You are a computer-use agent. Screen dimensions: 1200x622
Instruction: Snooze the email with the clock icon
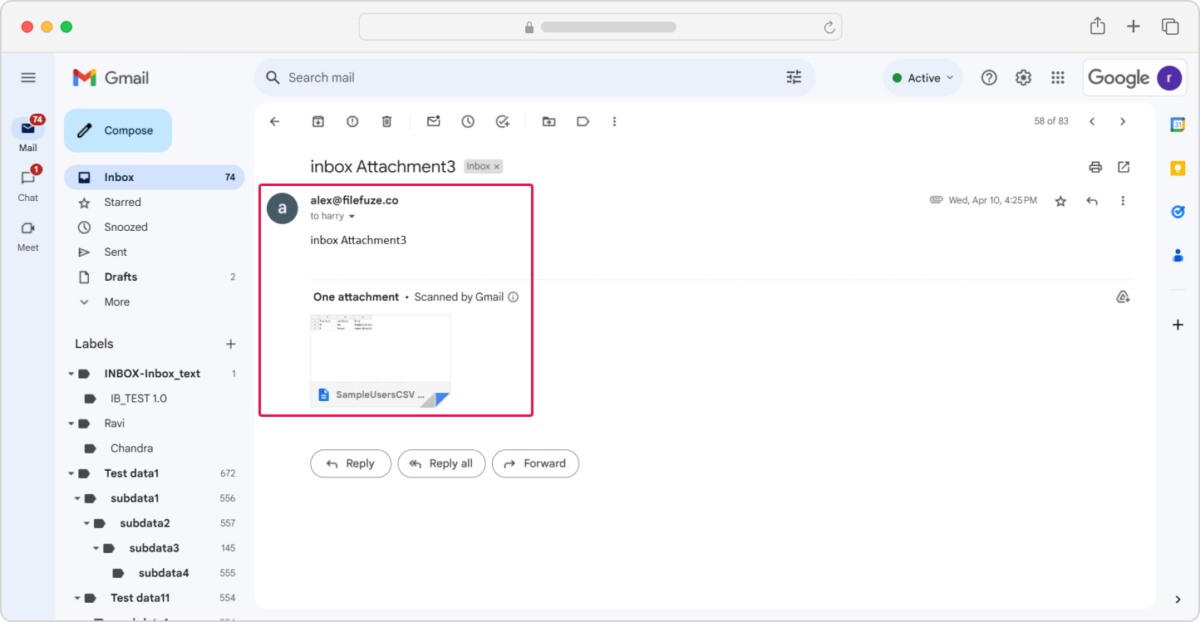point(467,121)
